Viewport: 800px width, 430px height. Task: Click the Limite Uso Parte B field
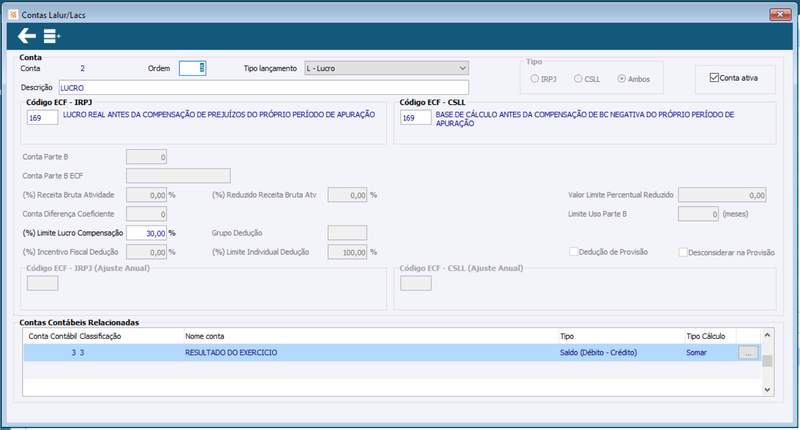[698, 214]
